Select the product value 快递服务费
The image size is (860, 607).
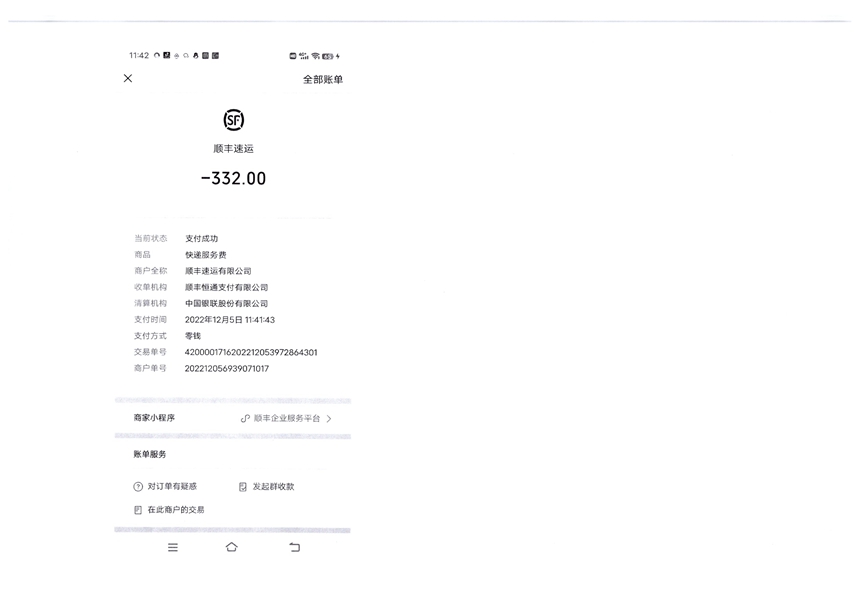(x=206, y=254)
